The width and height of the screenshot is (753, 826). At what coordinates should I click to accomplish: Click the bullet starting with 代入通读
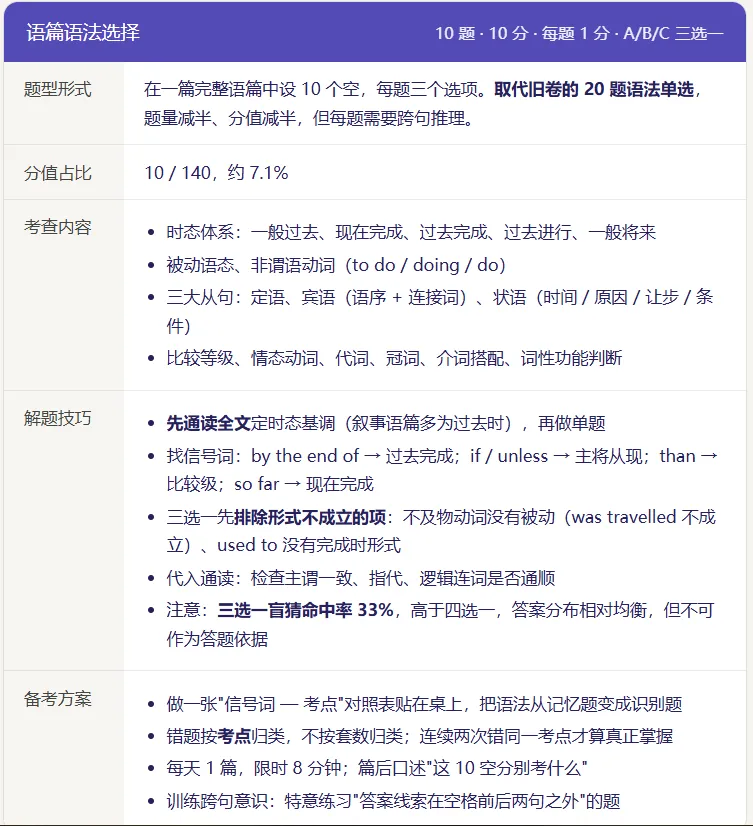[x=361, y=578]
